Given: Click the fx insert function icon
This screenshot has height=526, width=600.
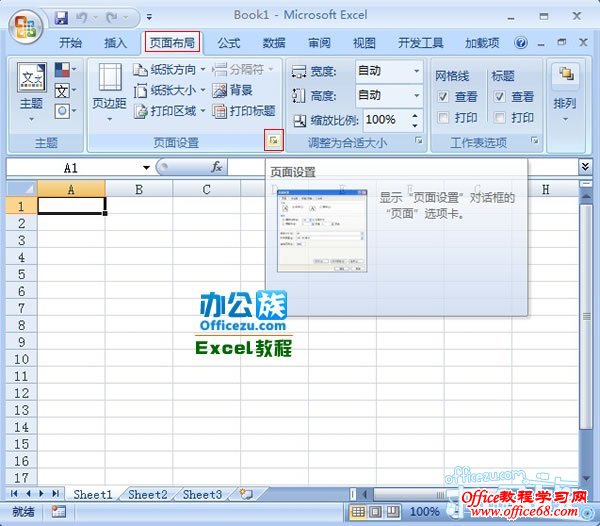Looking at the screenshot, I should click(217, 168).
